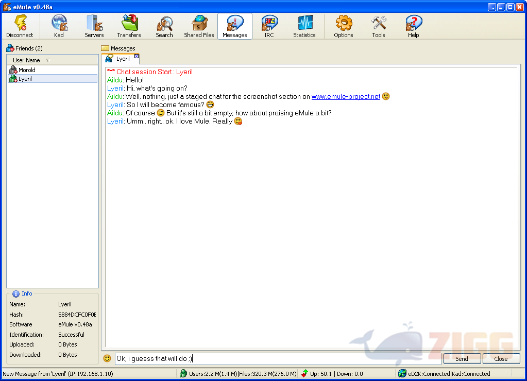Click the Downloaded value 0 Bytes

point(68,355)
